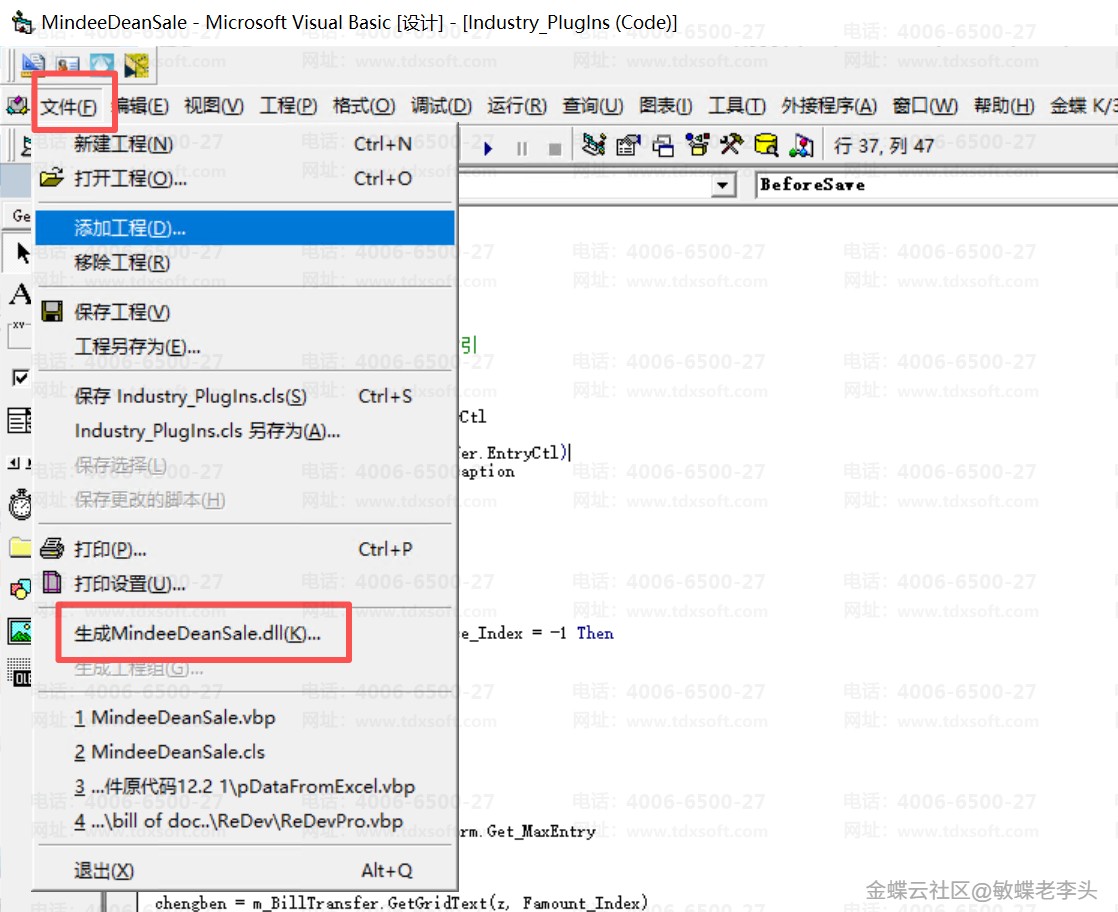Select the Timer control tool
Image resolution: width=1118 pixels, height=912 pixels.
(x=20, y=504)
